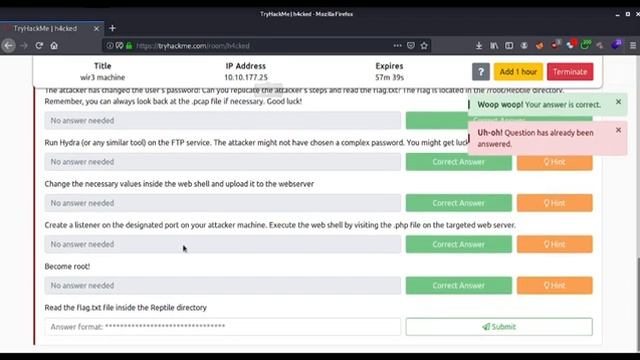Viewport: 640px width, 360px height.
Task: Open page actions three-dot menu
Action: [398, 46]
